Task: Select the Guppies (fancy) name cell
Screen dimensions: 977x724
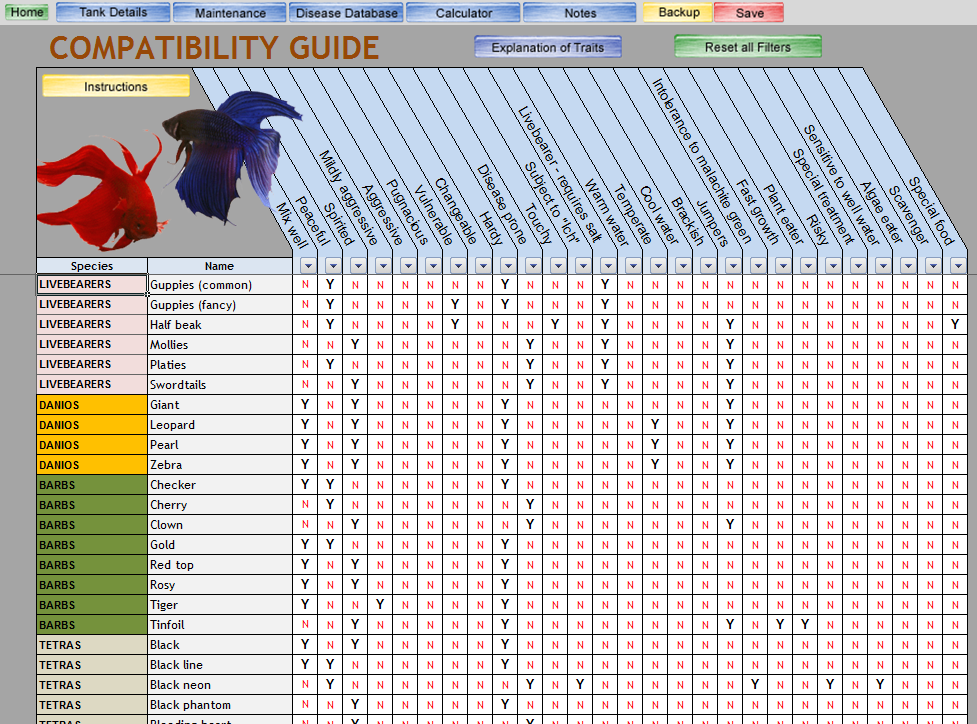Action: pos(218,304)
